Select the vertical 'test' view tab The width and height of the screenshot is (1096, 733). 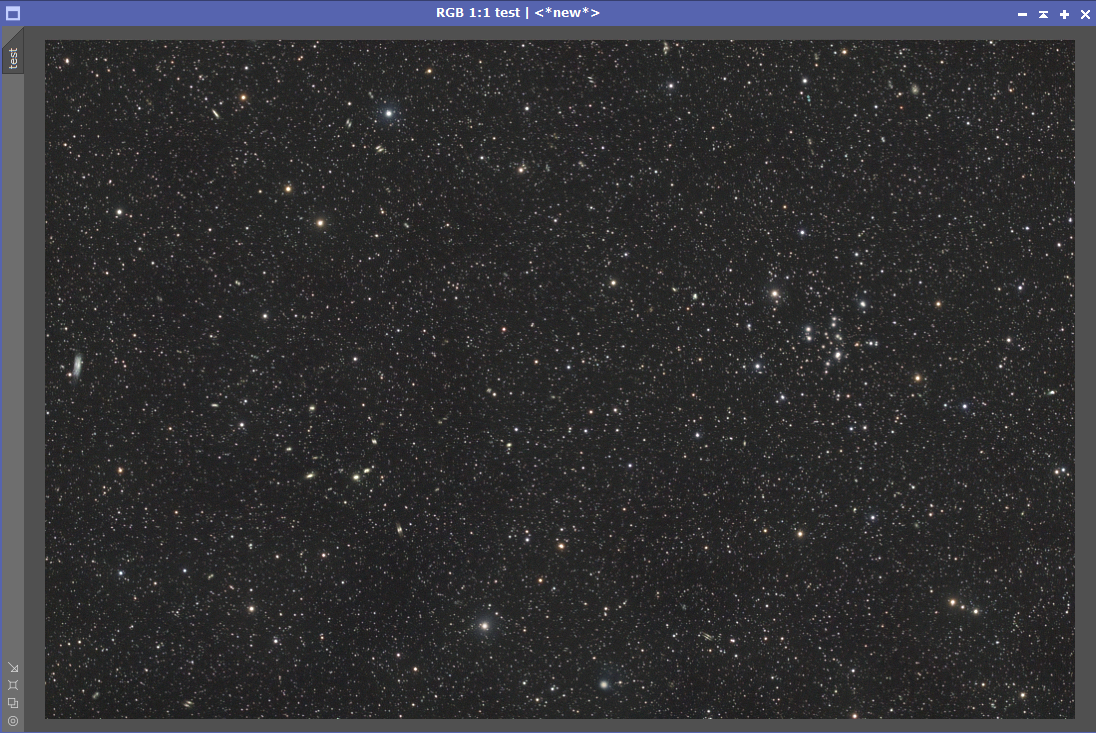click(x=13, y=58)
